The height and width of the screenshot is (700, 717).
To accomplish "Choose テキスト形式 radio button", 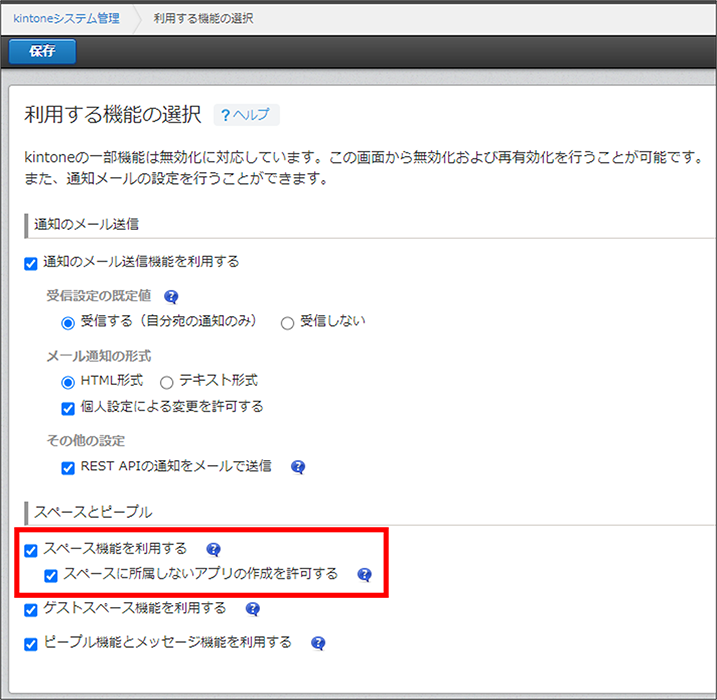I will pos(166,382).
